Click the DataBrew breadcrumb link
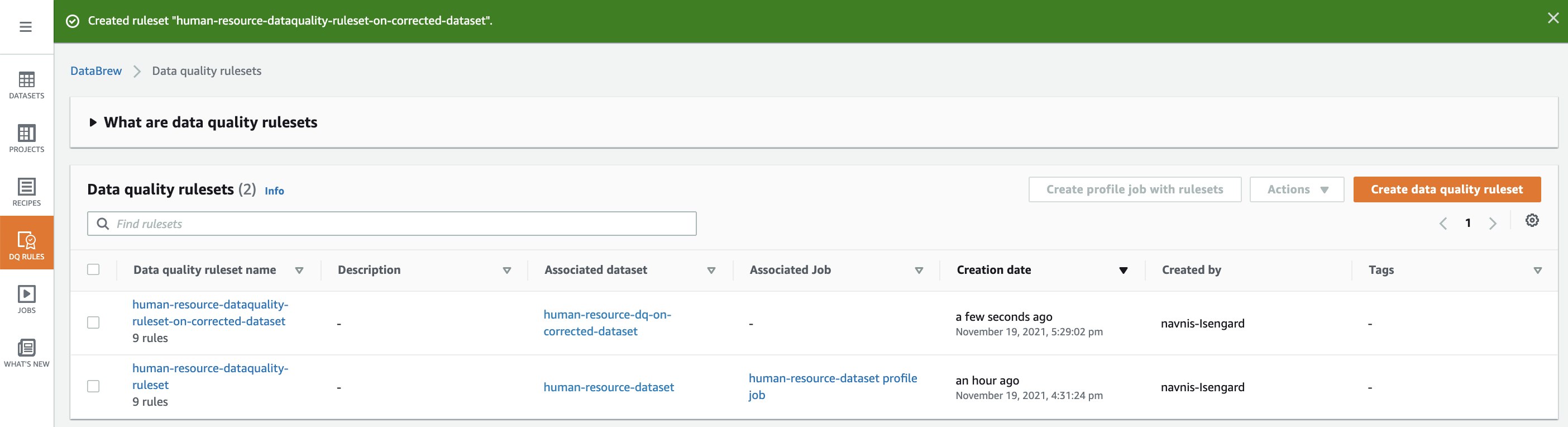1568x427 pixels. (x=96, y=70)
